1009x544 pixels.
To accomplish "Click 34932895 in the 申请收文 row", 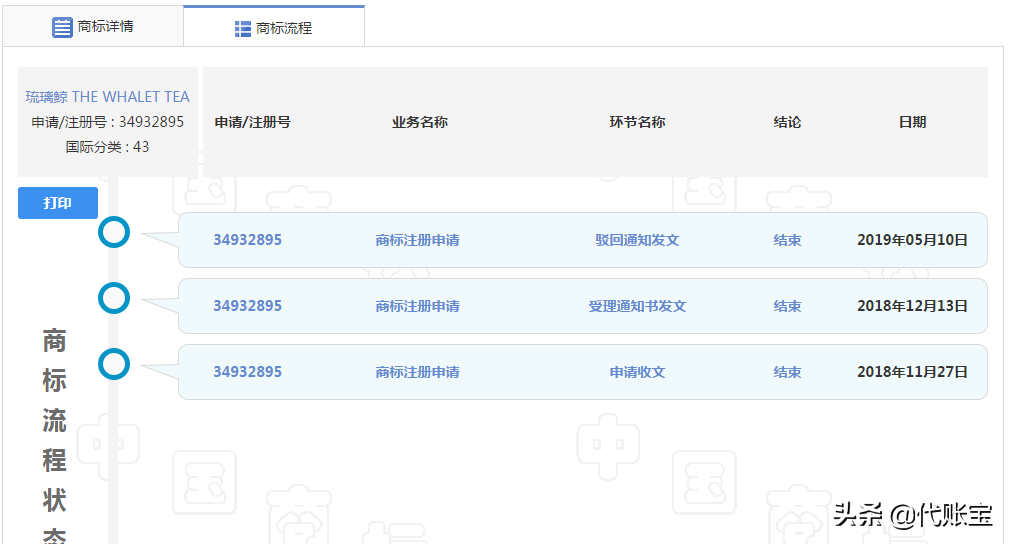I will [x=248, y=372].
